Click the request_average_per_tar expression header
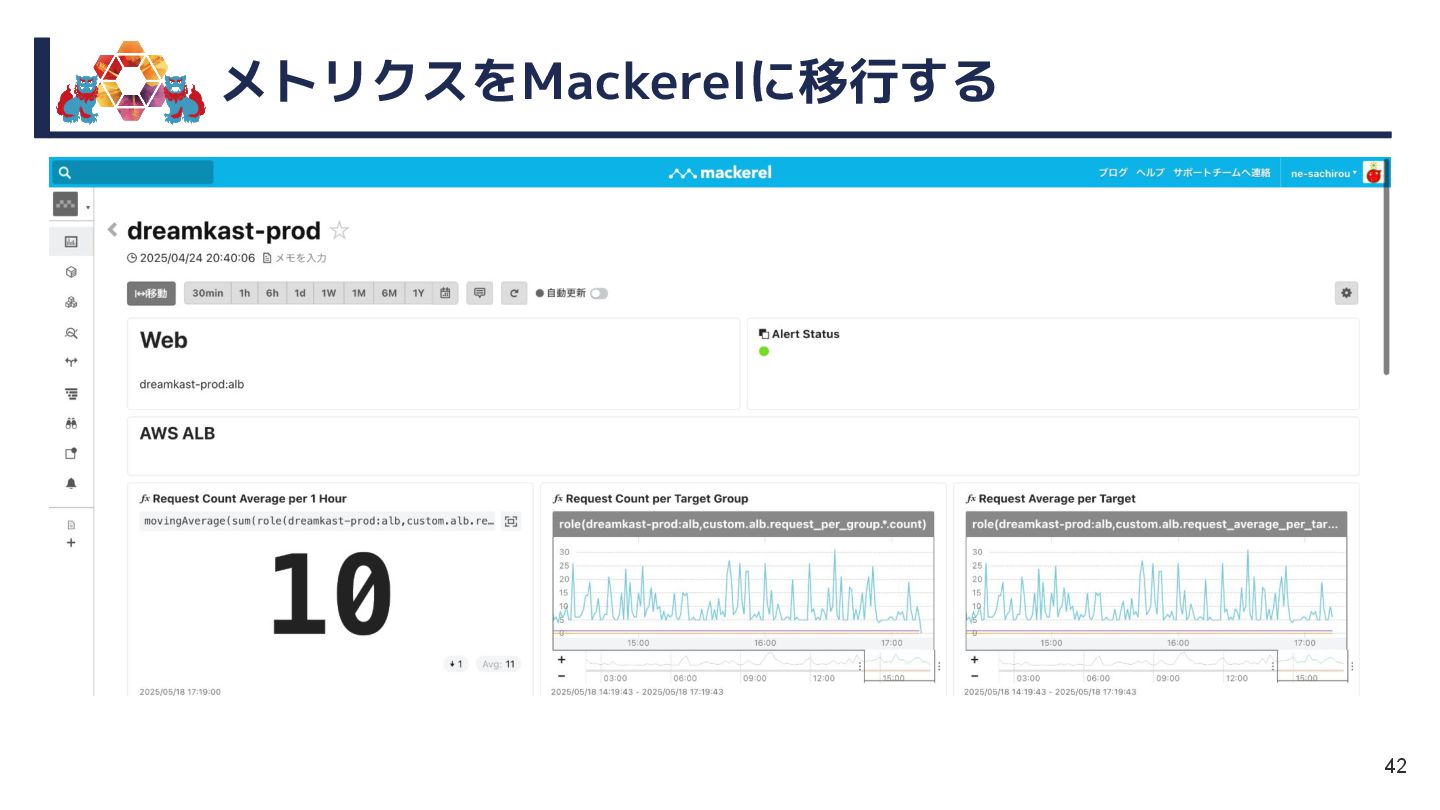 click(1156, 524)
